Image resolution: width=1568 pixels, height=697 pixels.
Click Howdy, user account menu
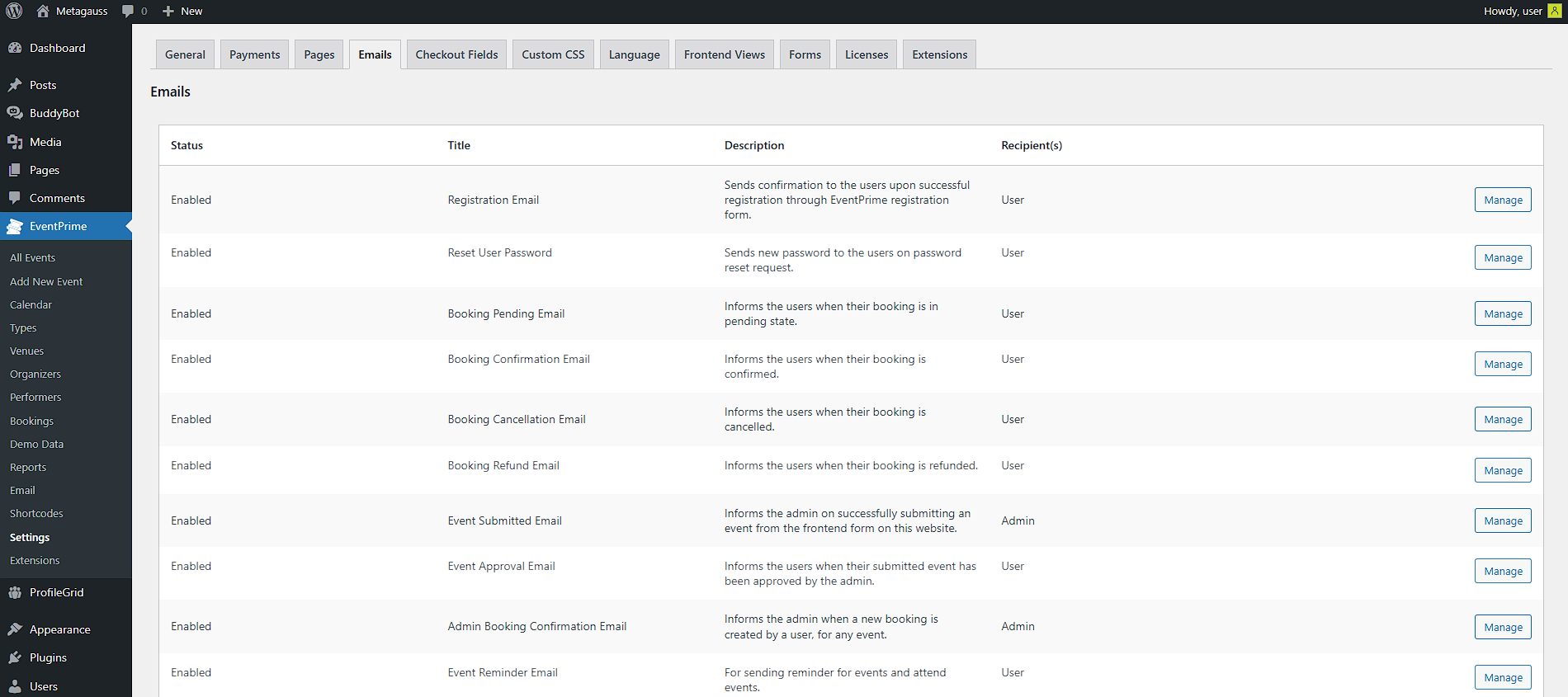[1521, 11]
